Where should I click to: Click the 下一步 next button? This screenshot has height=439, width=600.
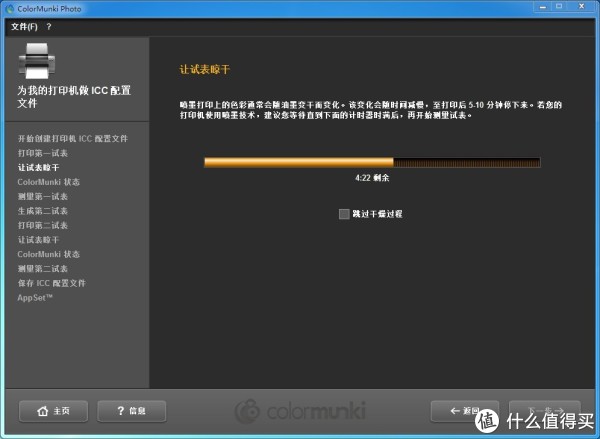point(545,411)
